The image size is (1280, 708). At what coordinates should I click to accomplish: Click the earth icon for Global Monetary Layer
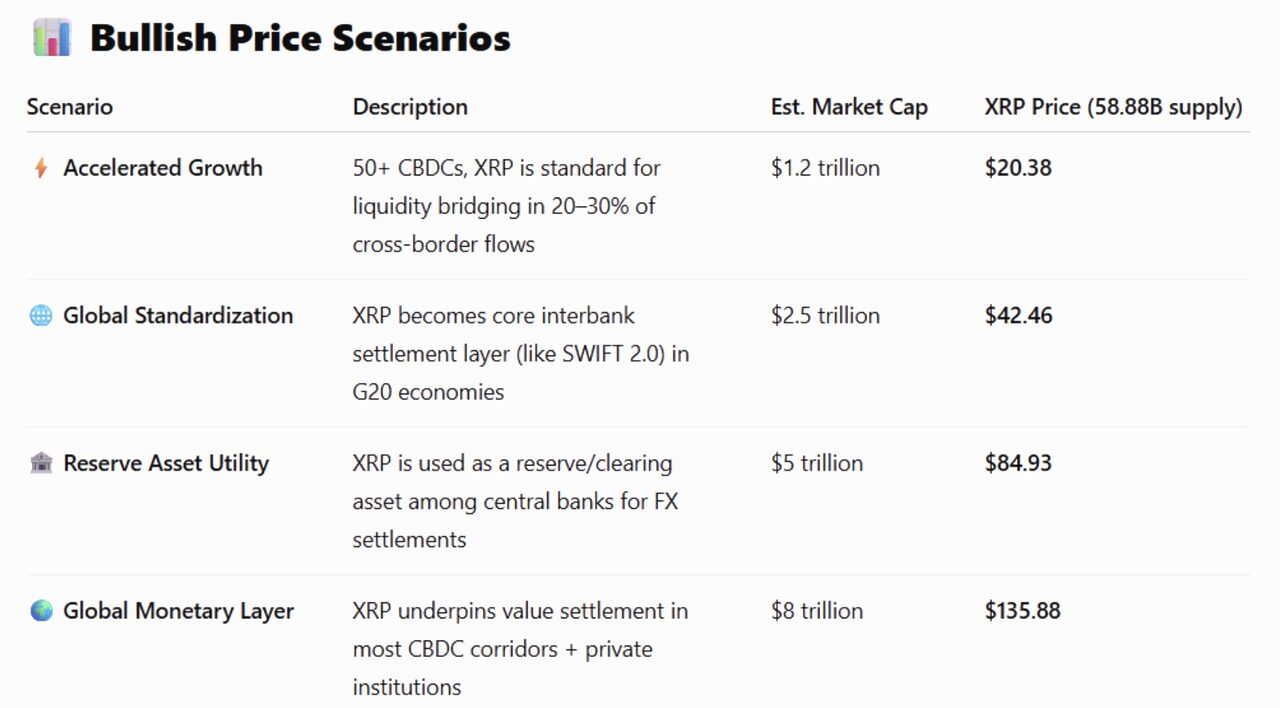(x=41, y=611)
